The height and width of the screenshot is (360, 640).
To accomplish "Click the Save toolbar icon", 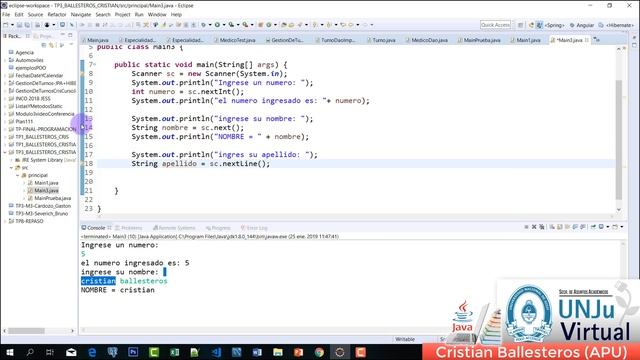I will point(19,25).
